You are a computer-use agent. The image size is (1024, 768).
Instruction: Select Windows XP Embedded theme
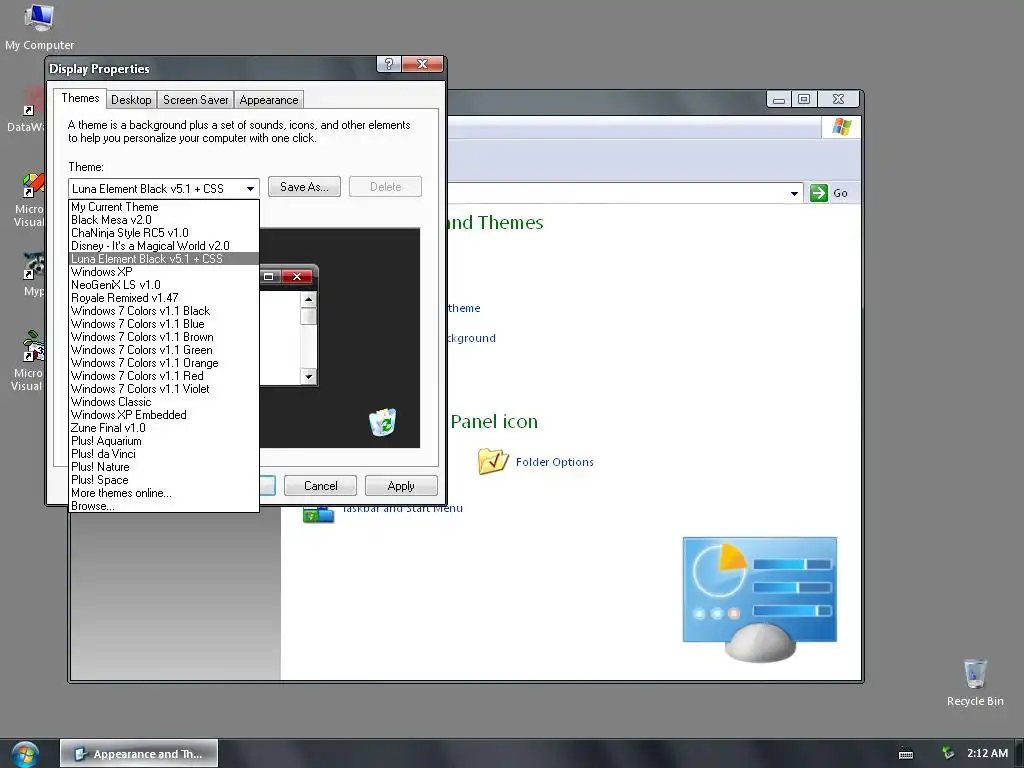pos(164,415)
